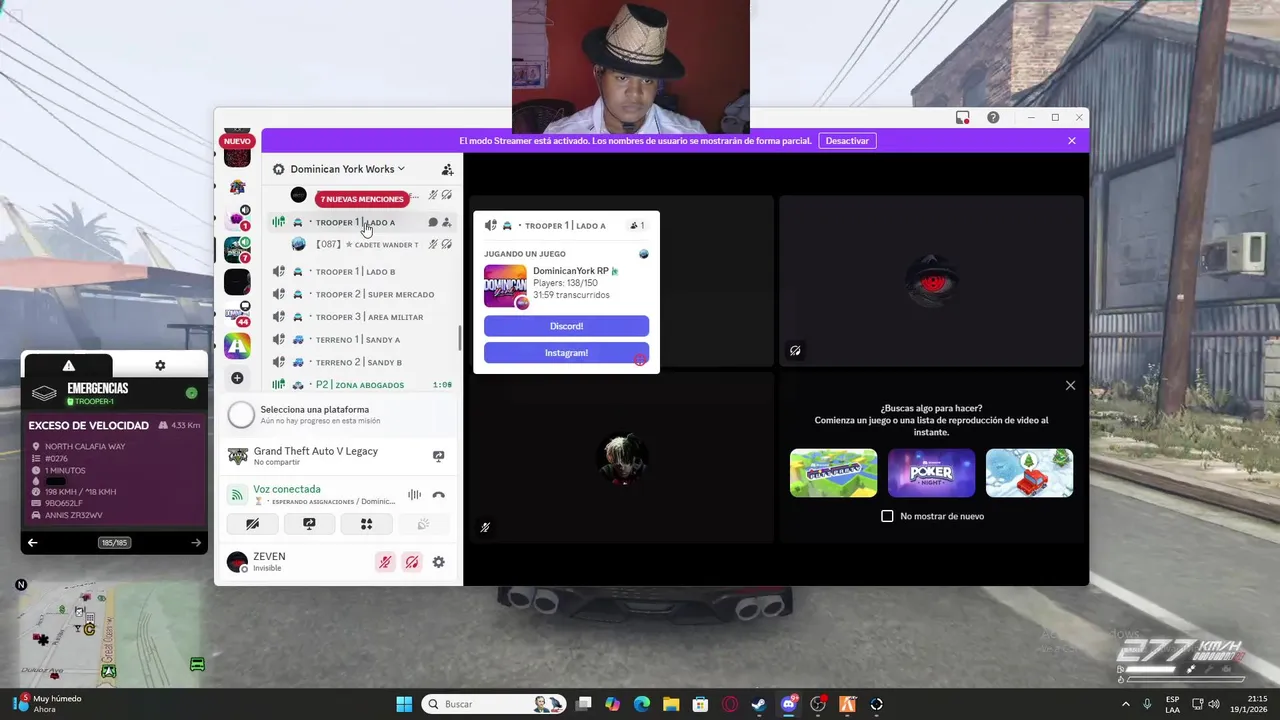Open settings gear tab in emergency panel
Image resolution: width=1280 pixels, height=720 pixels.
(x=160, y=365)
